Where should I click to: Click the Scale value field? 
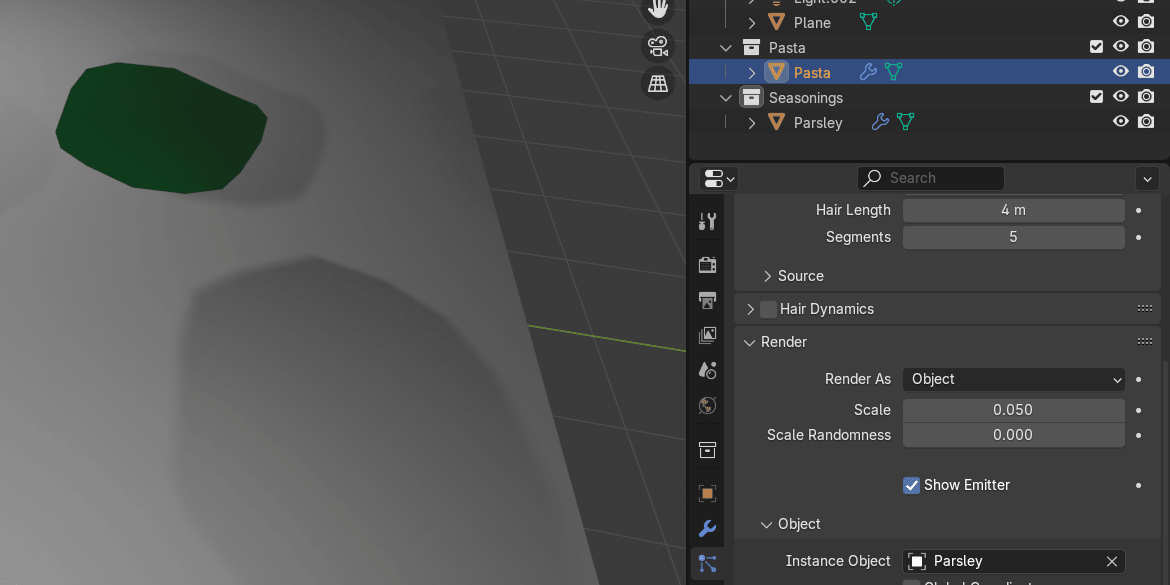pos(1014,410)
